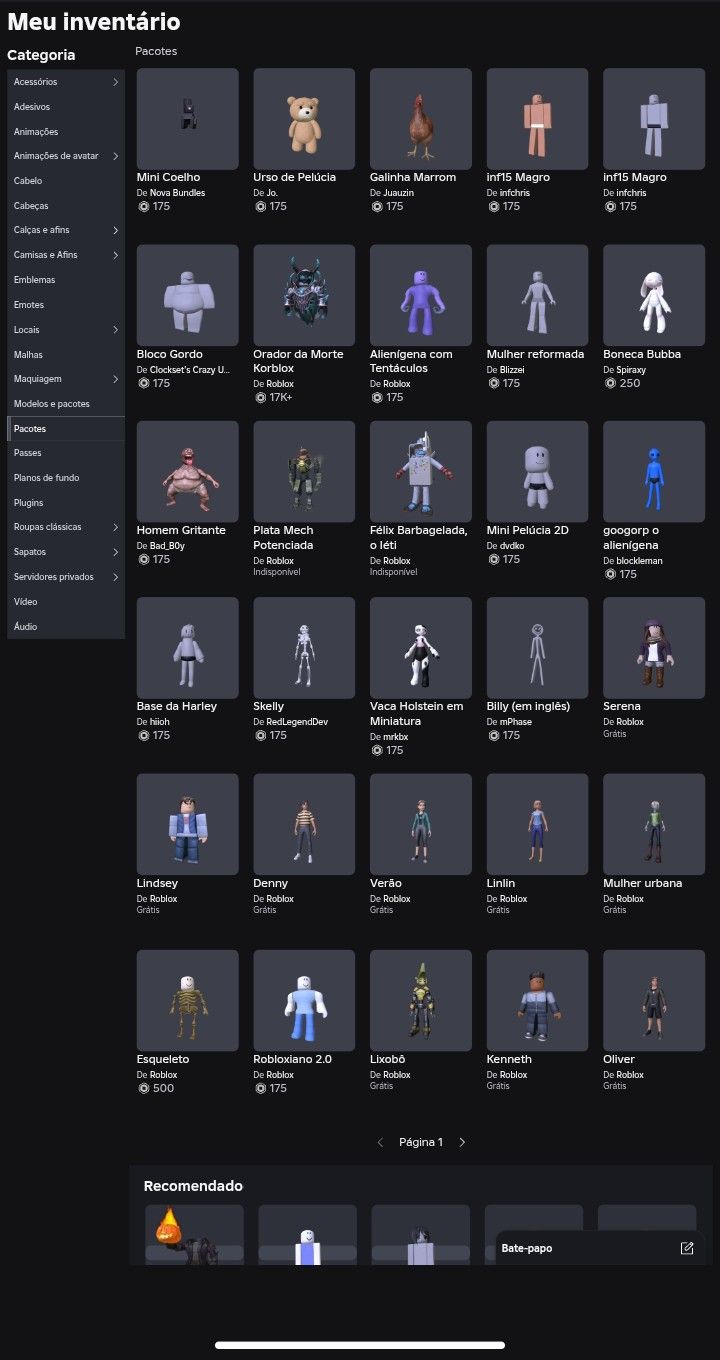The image size is (720, 1360).
Task: Select the Modelos e pacotes category
Action: pos(66,404)
